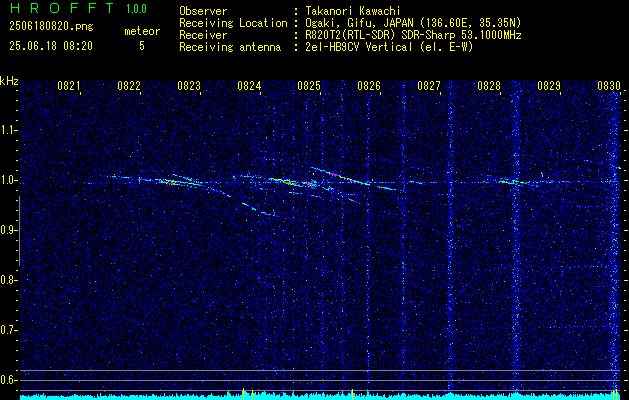Viewport: 629px width, 400px height.
Task: Click the 0827 time axis marker
Action: (429, 85)
